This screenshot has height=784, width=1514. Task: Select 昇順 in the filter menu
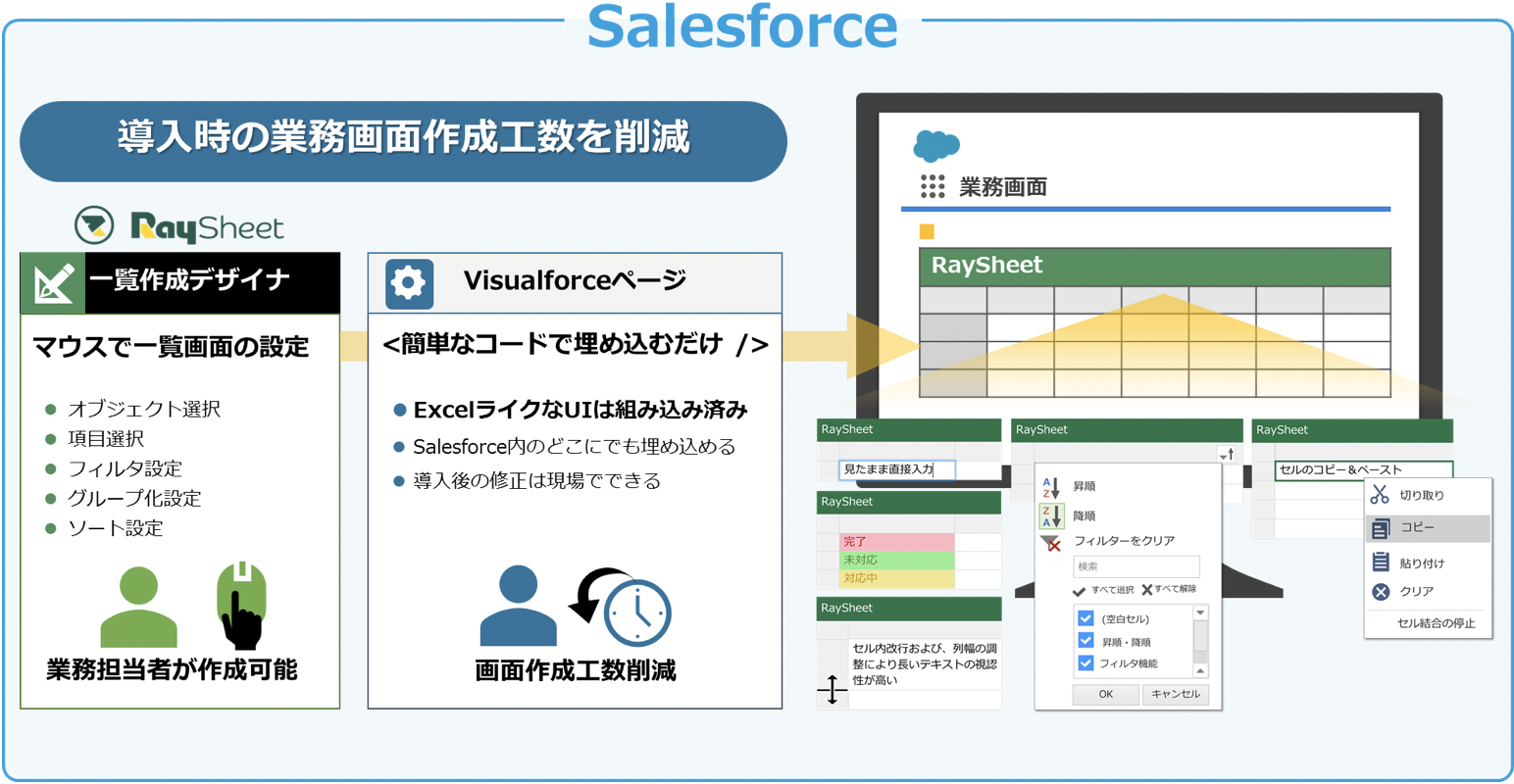1085,487
